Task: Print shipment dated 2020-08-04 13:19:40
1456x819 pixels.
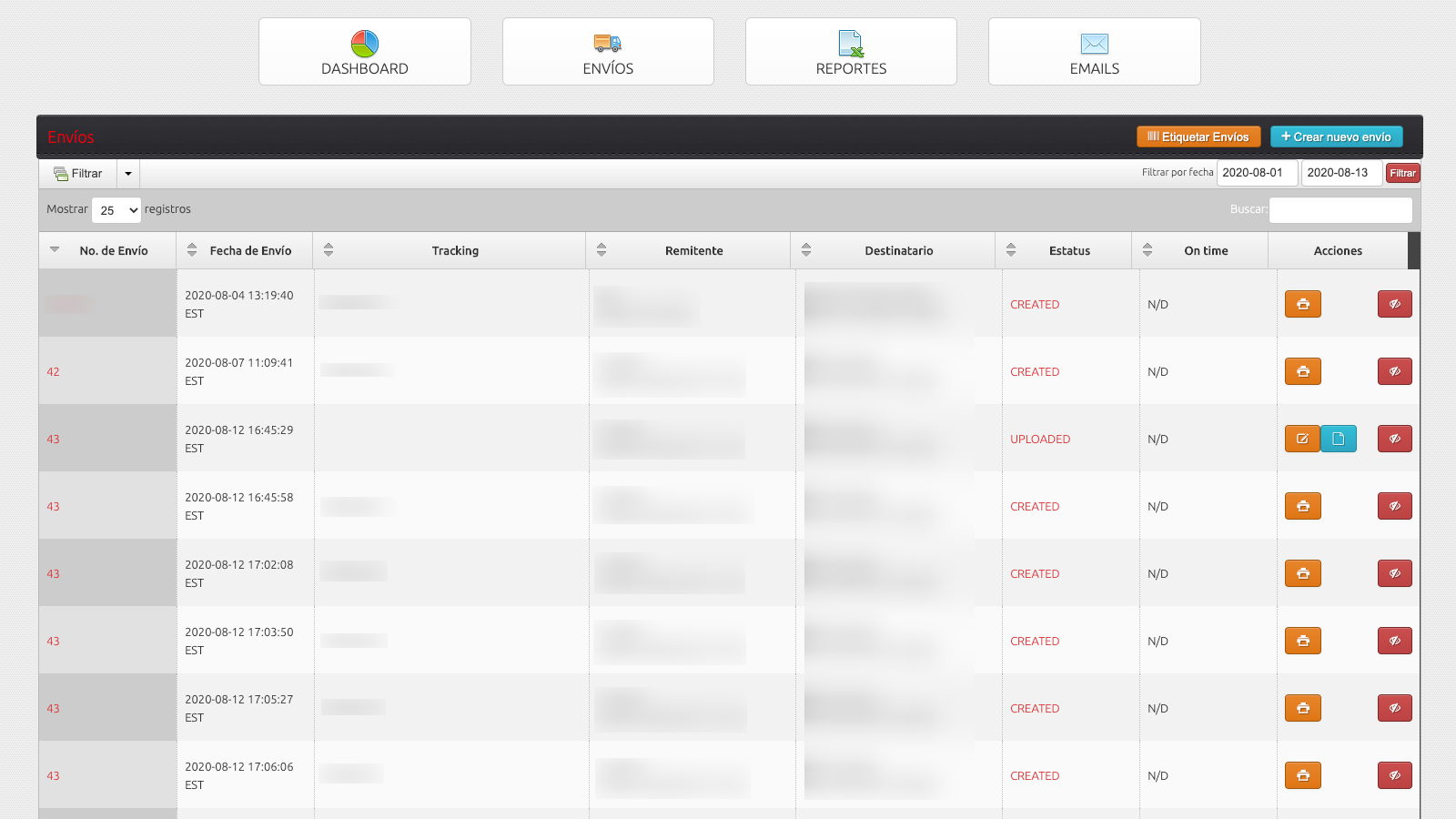Action: [x=1303, y=304]
